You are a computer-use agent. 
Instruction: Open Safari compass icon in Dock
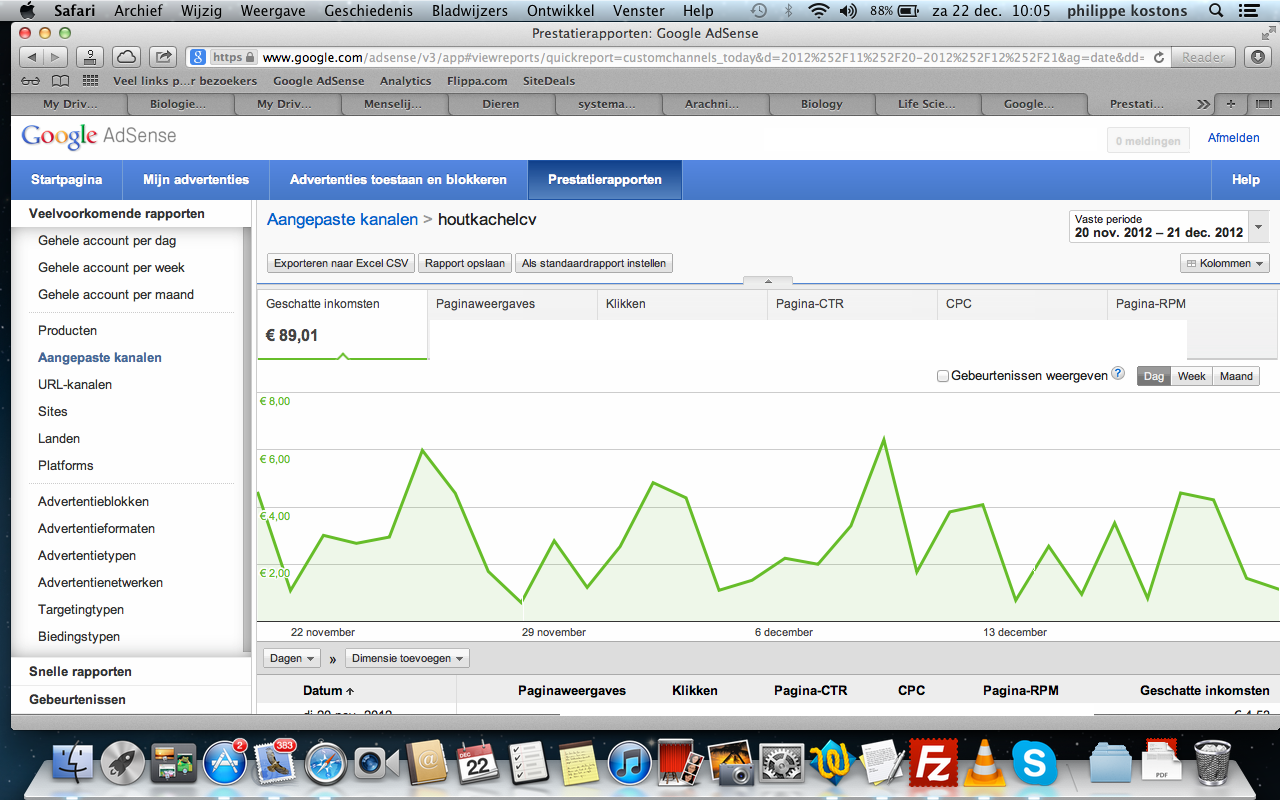tap(326, 763)
